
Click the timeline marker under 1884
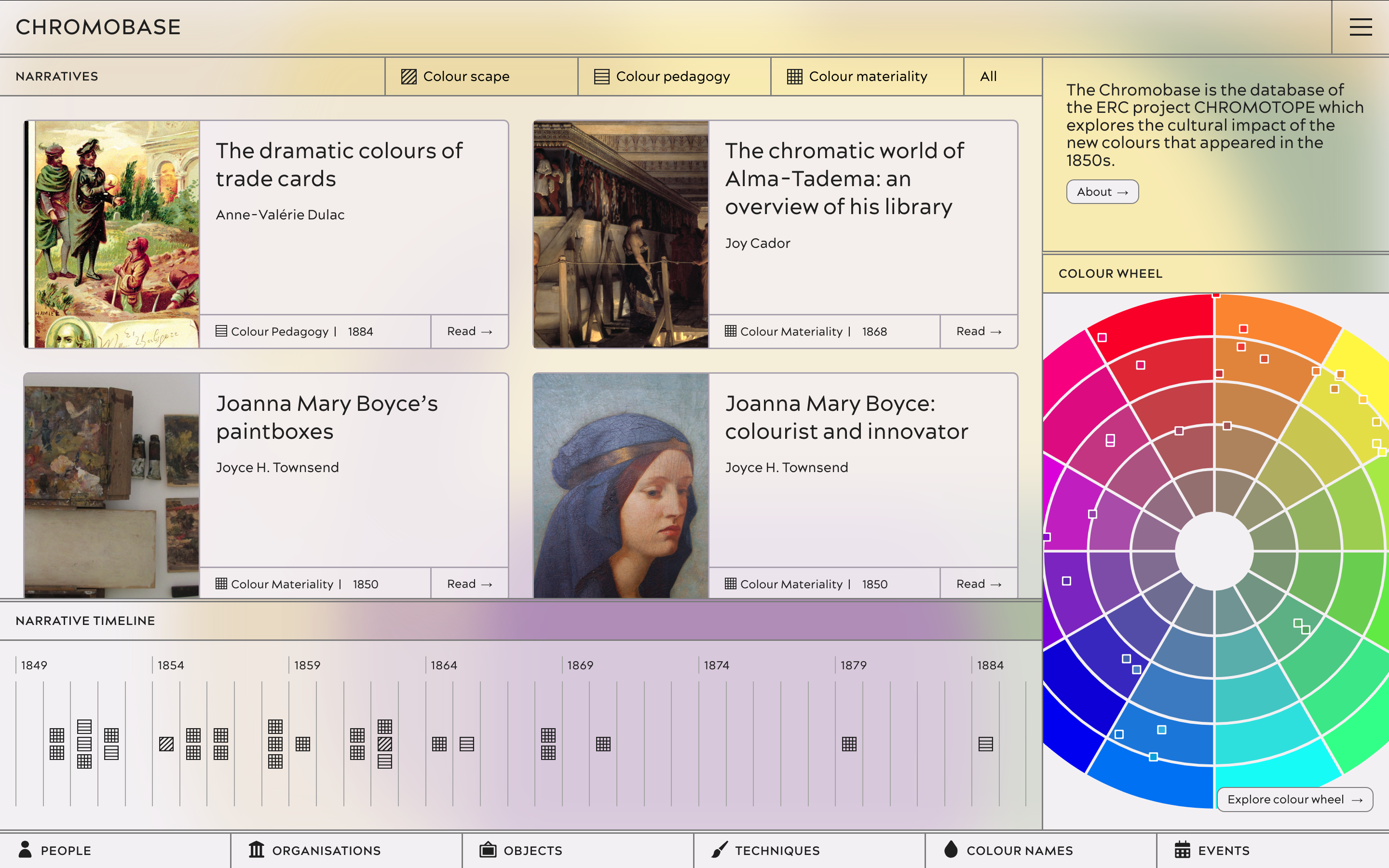(985, 744)
